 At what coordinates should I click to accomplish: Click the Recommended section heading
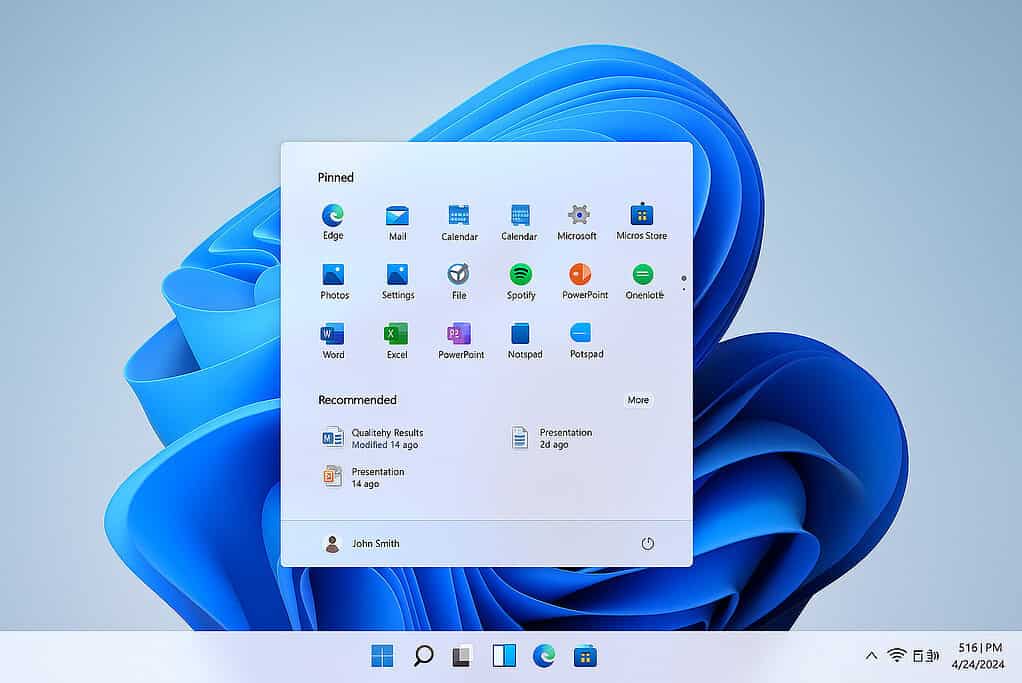click(x=357, y=400)
